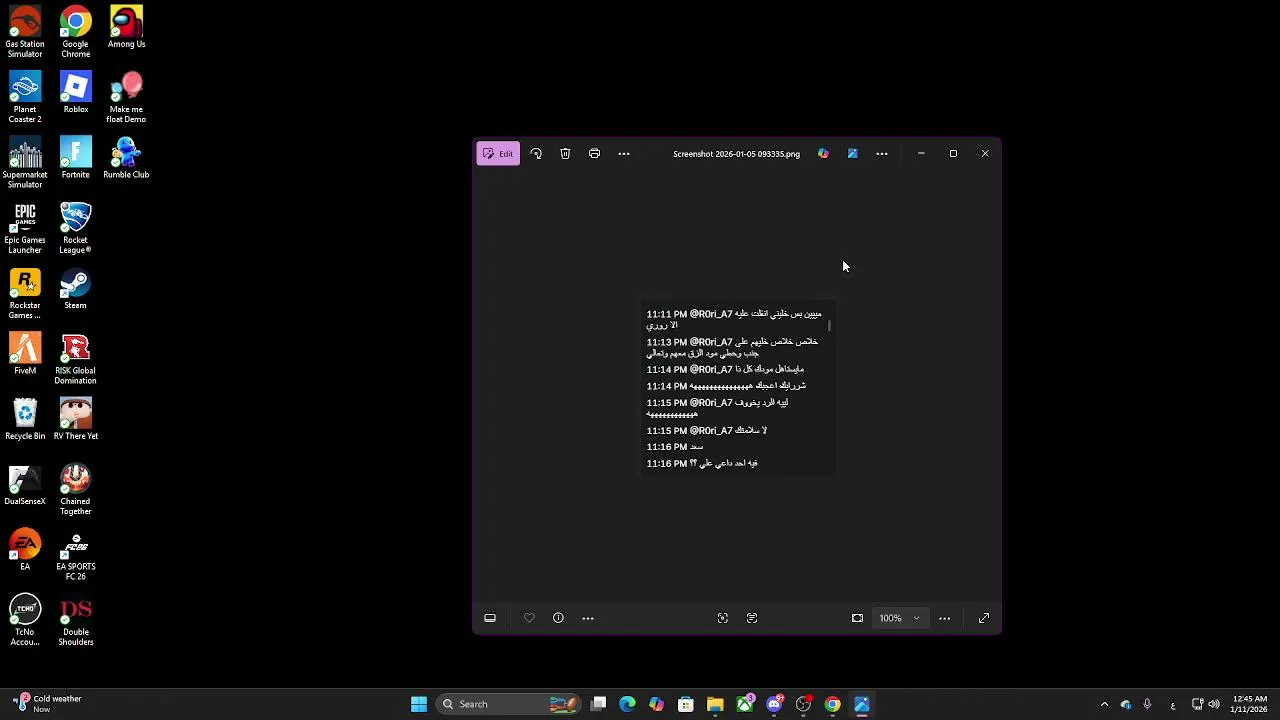Click the Copilot icon in the Photos title bar
Image resolution: width=1280 pixels, height=720 pixels.
tap(823, 154)
